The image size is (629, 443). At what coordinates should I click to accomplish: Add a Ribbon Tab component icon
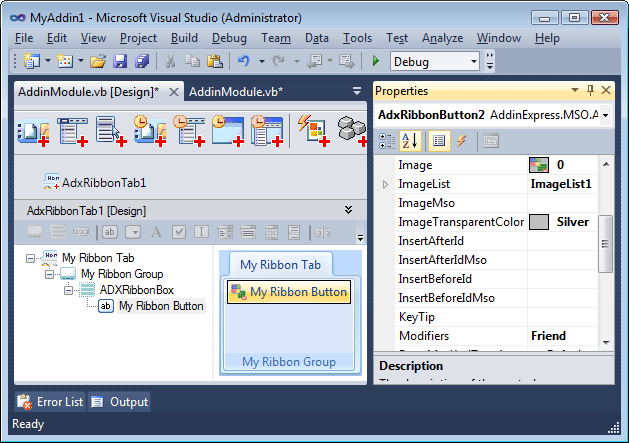tap(34, 130)
